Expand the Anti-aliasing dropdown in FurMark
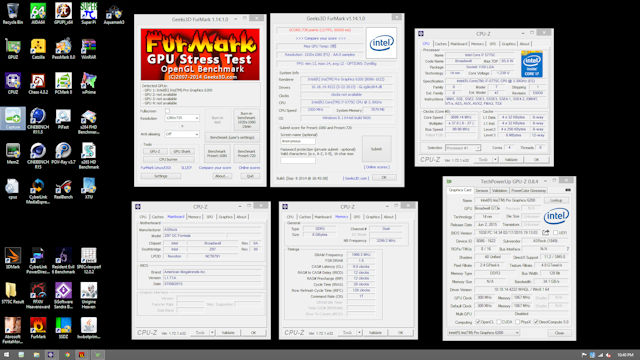 coord(182,134)
